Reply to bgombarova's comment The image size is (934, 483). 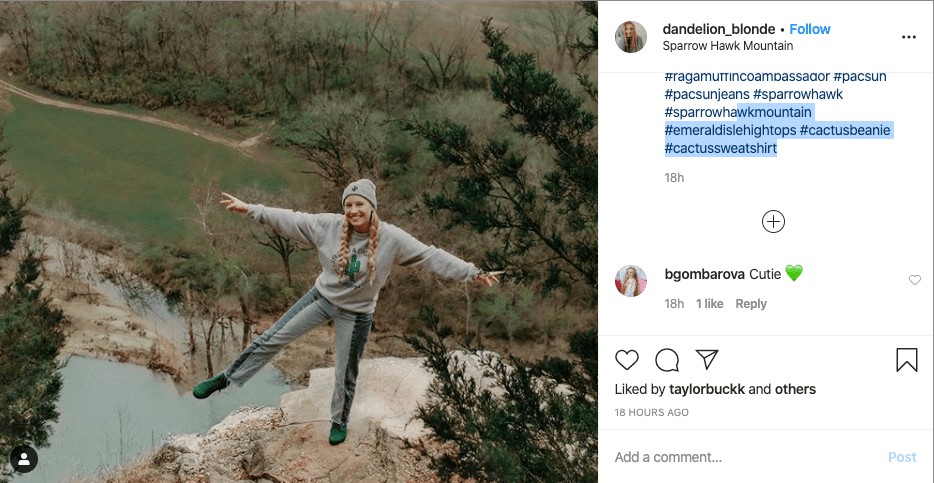pyautogui.click(x=751, y=304)
